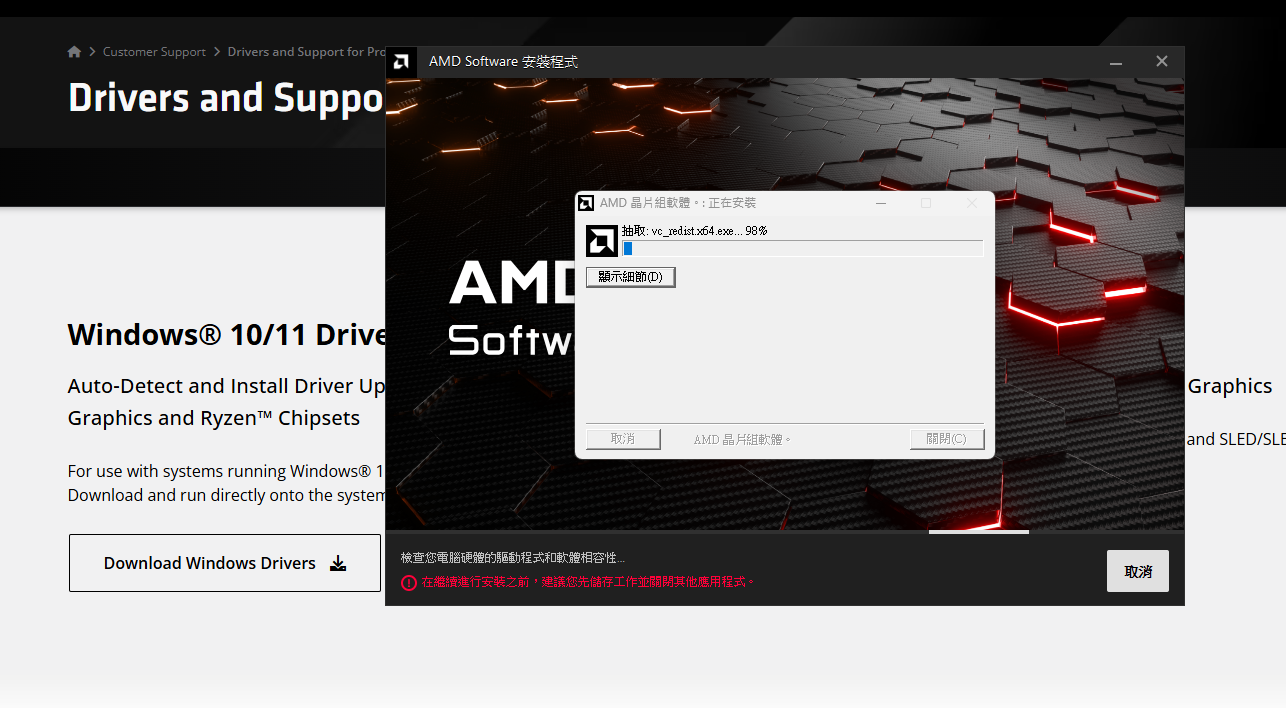Open the Customer Support breadcrumb link

pyautogui.click(x=154, y=52)
